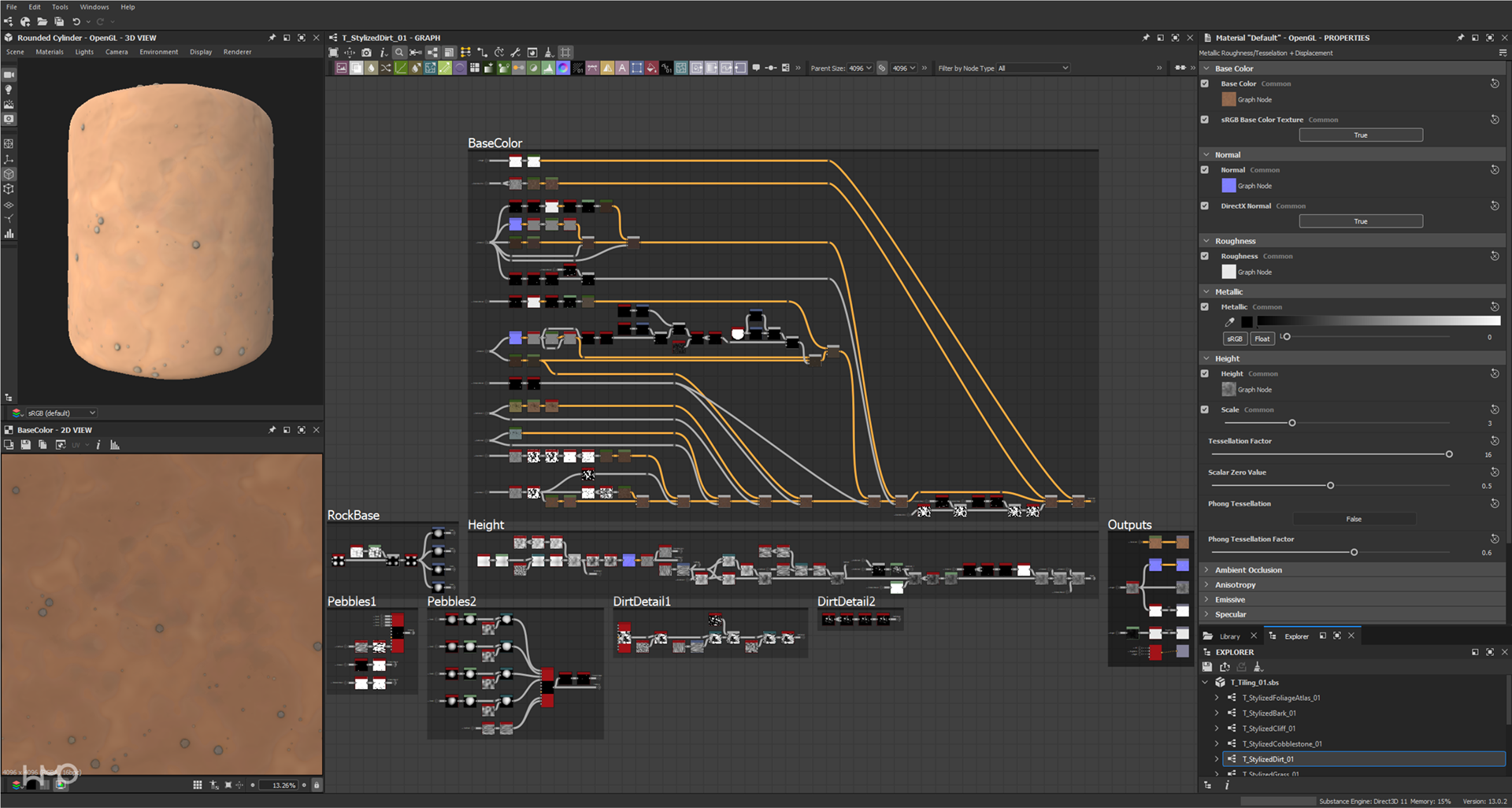Open the Windows menu

click(94, 7)
